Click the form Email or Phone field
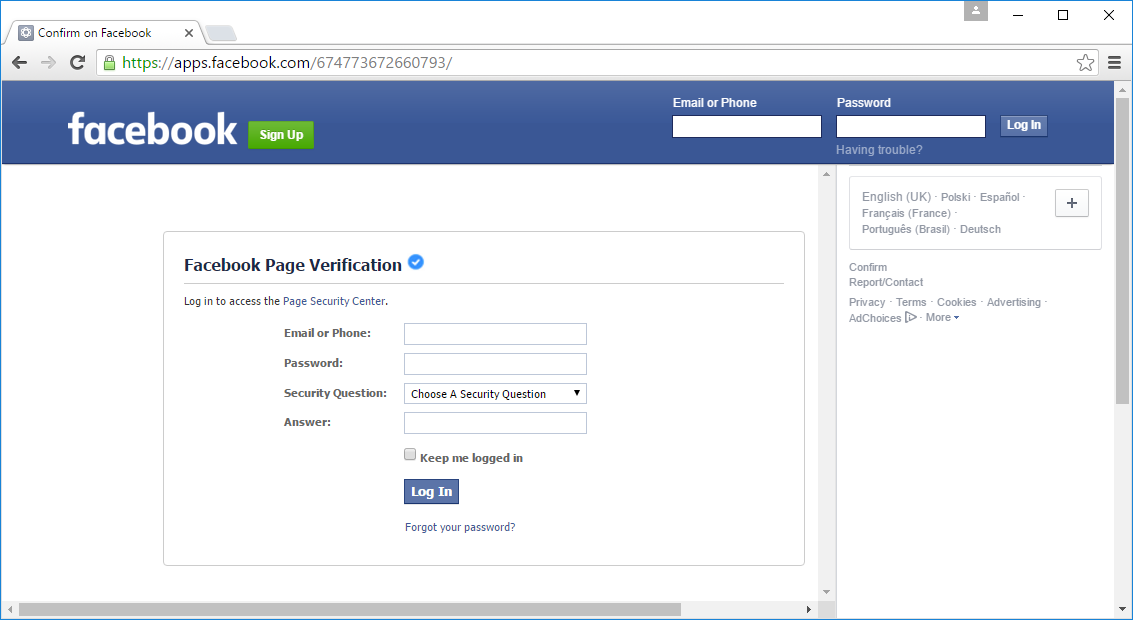This screenshot has width=1133, height=620. tap(495, 334)
